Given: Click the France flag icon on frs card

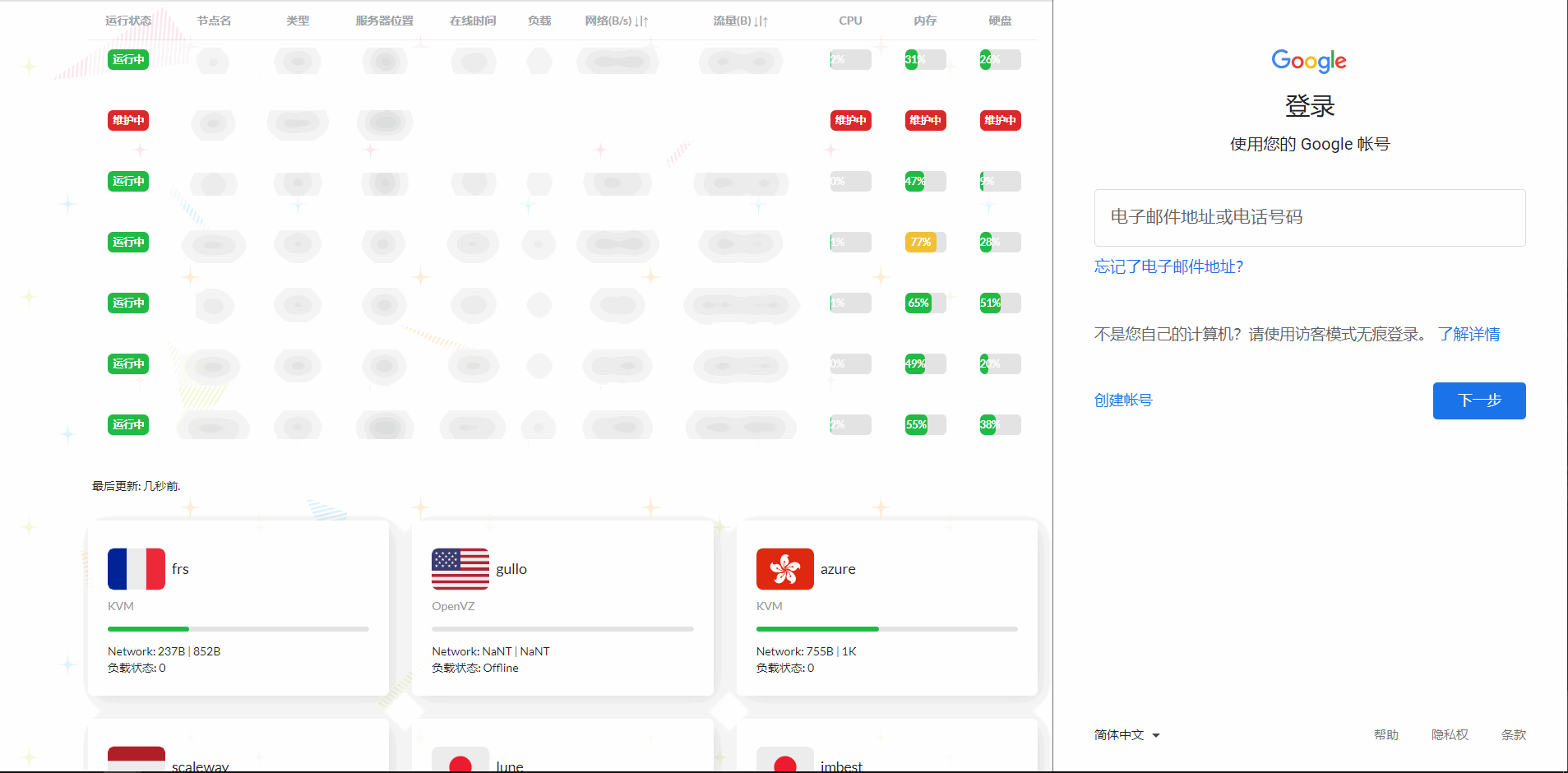Looking at the screenshot, I should 136,569.
